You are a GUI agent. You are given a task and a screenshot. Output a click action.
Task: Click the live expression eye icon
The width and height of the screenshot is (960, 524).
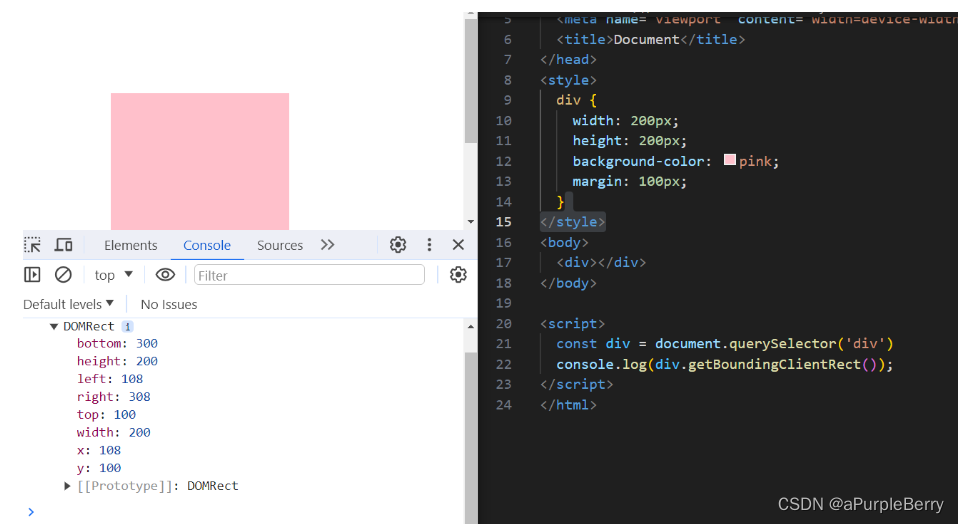coord(165,275)
